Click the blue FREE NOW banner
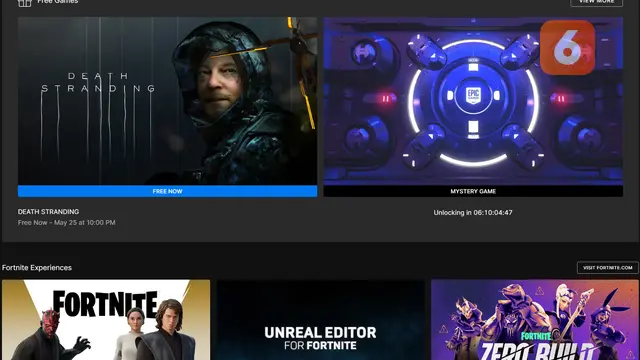Screen dimensions: 640x360 (167, 191)
